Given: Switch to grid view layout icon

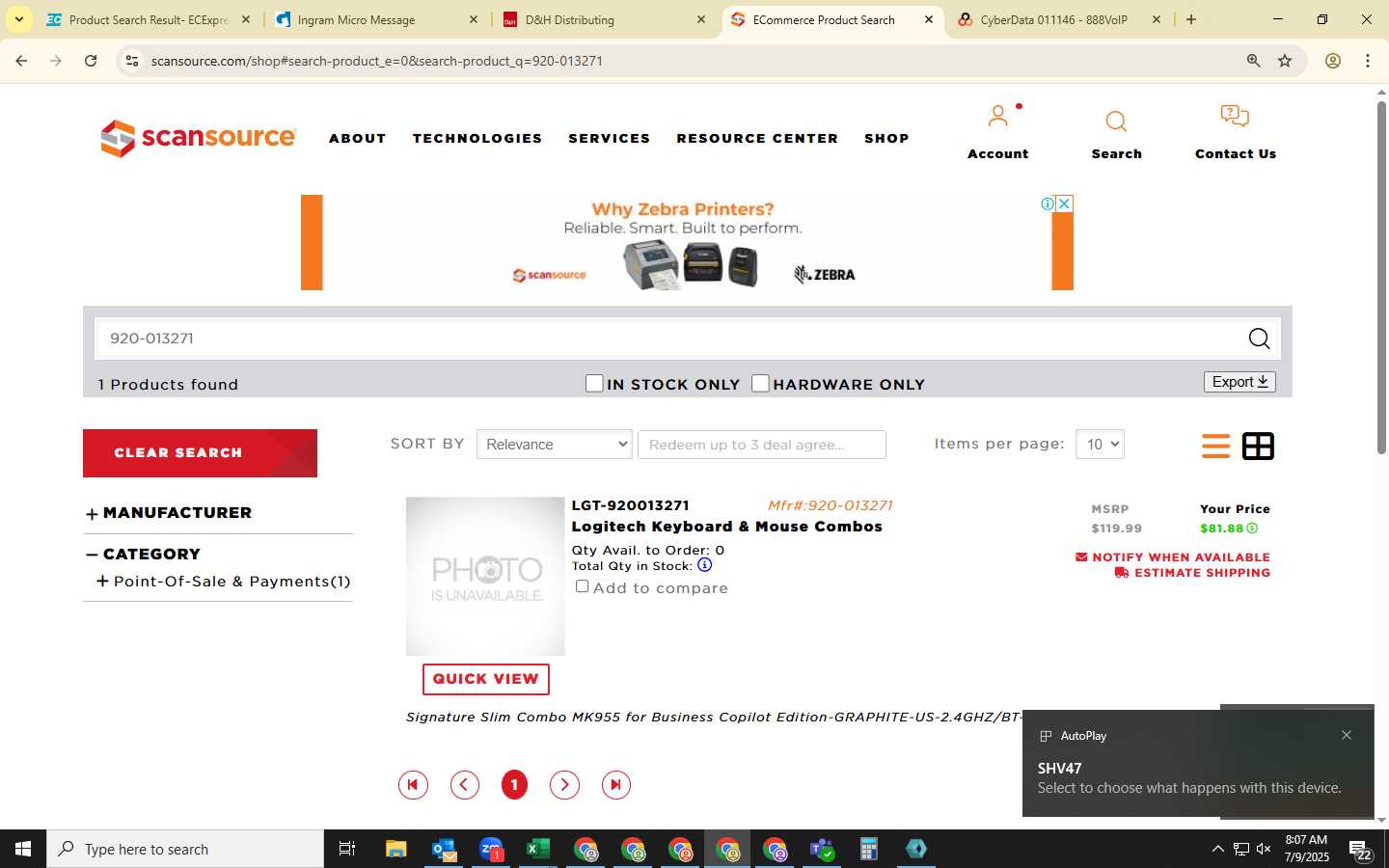Looking at the screenshot, I should pyautogui.click(x=1258, y=446).
